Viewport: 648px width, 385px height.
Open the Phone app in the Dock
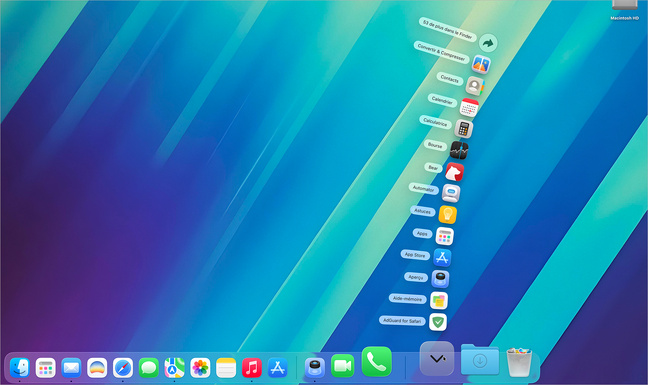[376, 361]
